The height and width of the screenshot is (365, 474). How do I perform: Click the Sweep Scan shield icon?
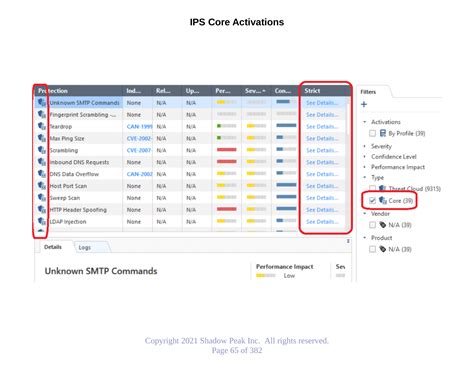coord(42,198)
